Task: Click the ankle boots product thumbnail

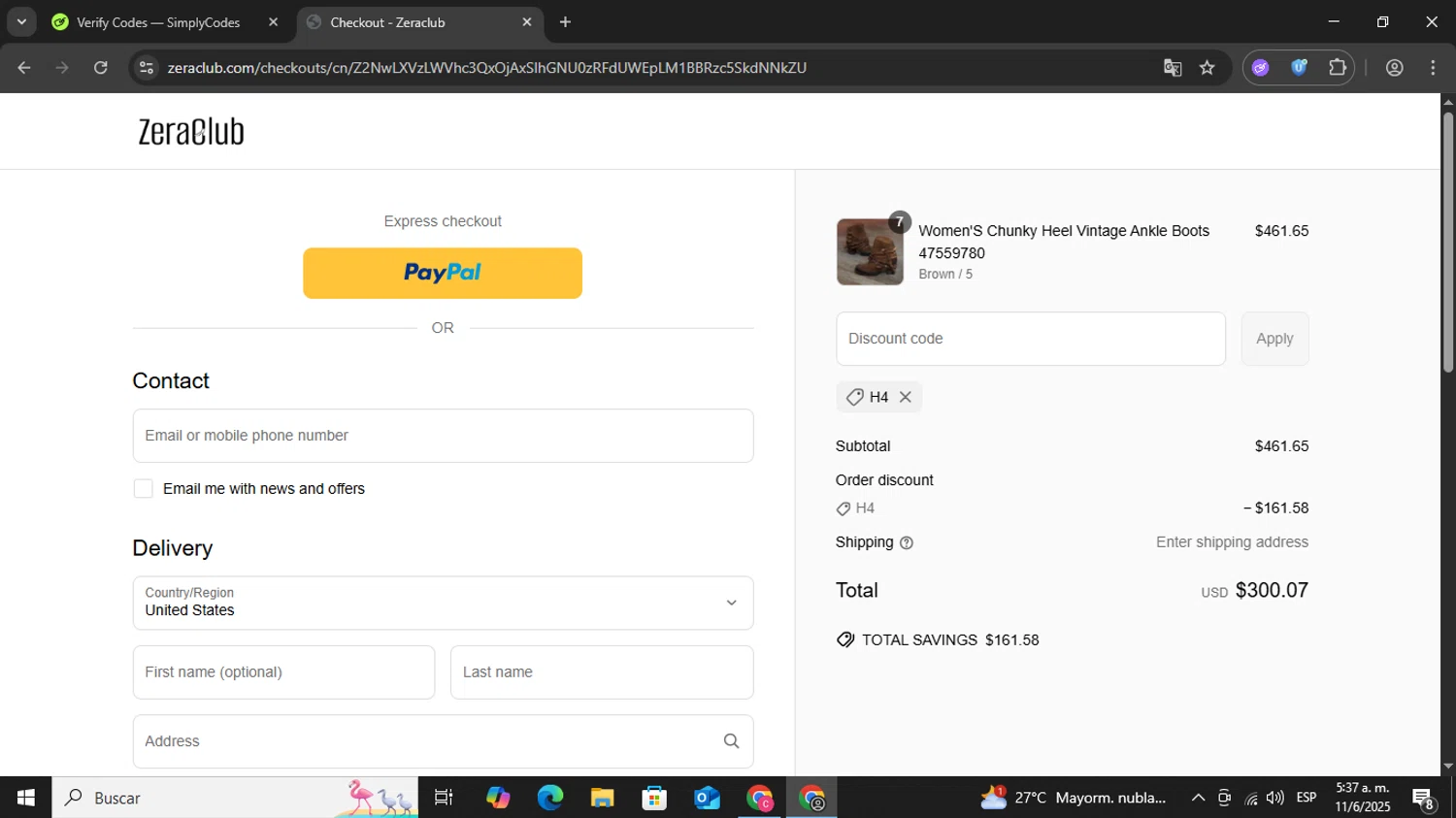Action: click(870, 252)
